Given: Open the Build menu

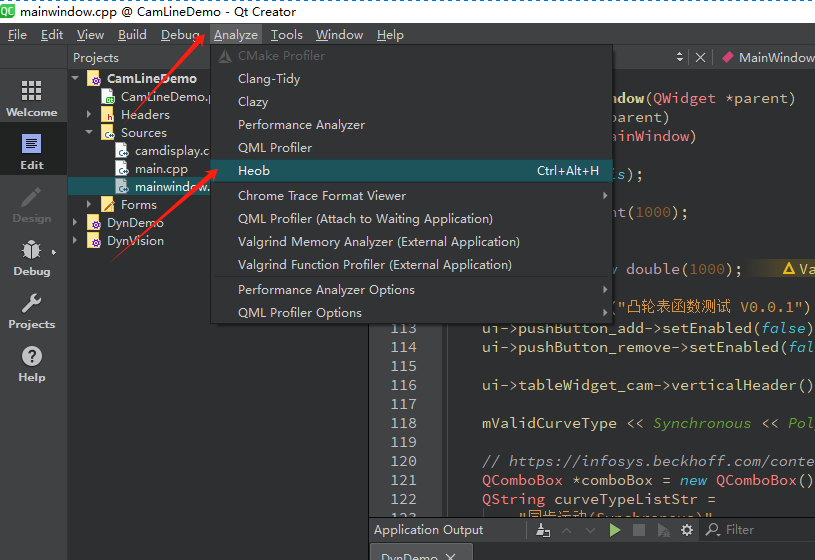Looking at the screenshot, I should (132, 35).
